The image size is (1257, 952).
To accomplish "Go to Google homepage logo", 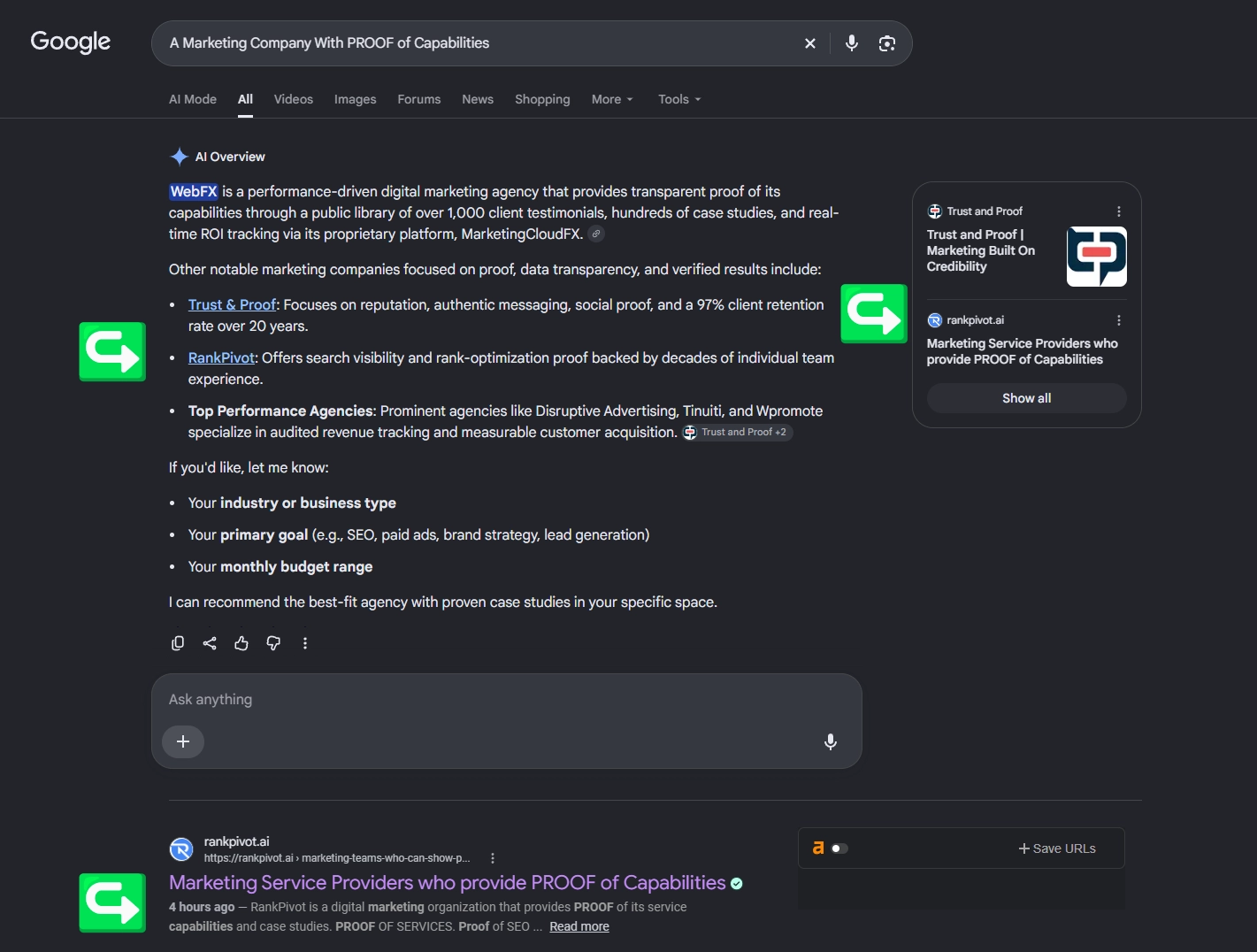I will 70,42.
